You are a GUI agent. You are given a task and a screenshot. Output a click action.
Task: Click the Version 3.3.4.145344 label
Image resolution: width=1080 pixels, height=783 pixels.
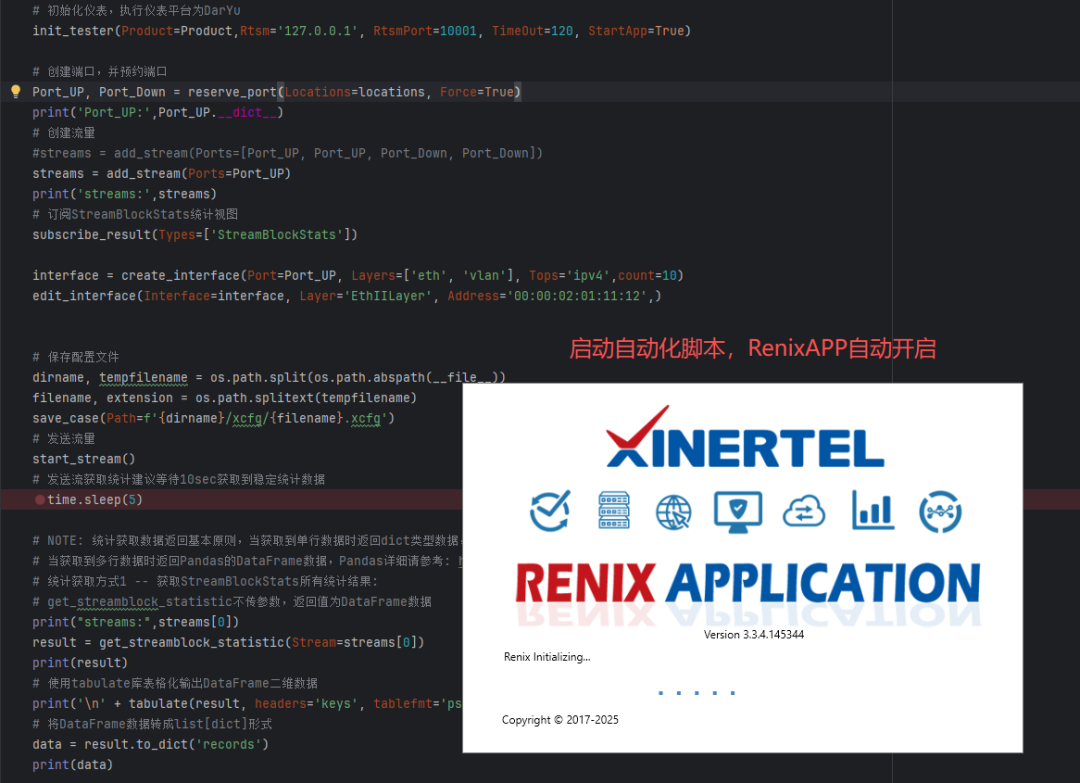click(x=754, y=635)
